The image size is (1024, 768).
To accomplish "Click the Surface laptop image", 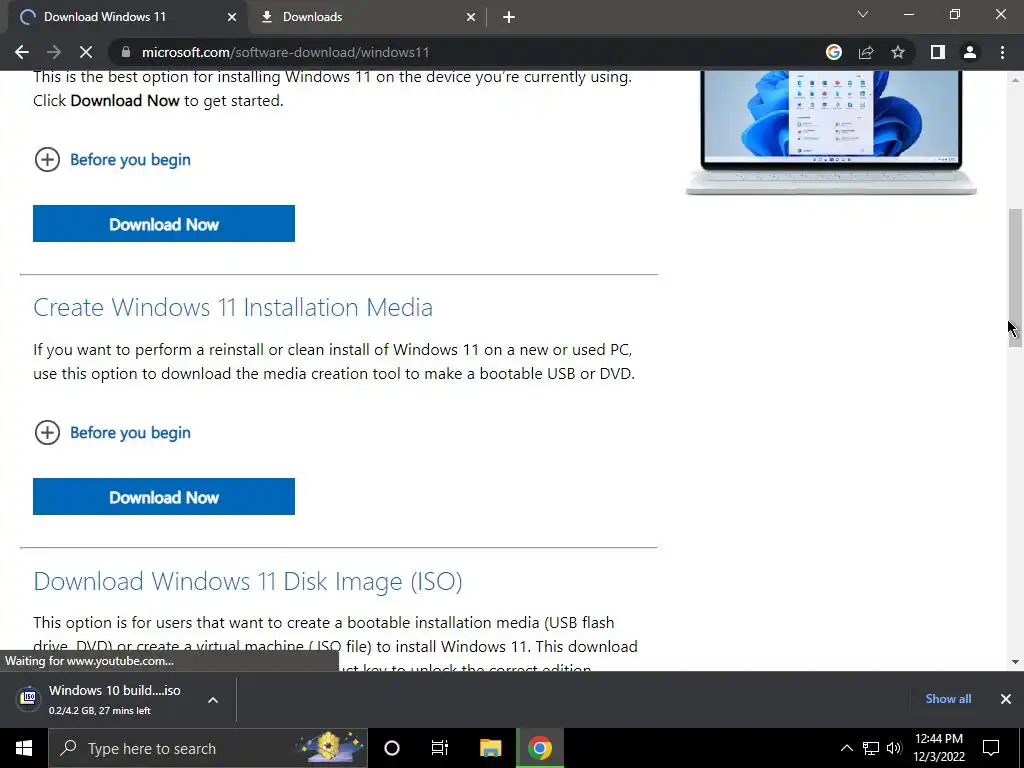I will 831,133.
